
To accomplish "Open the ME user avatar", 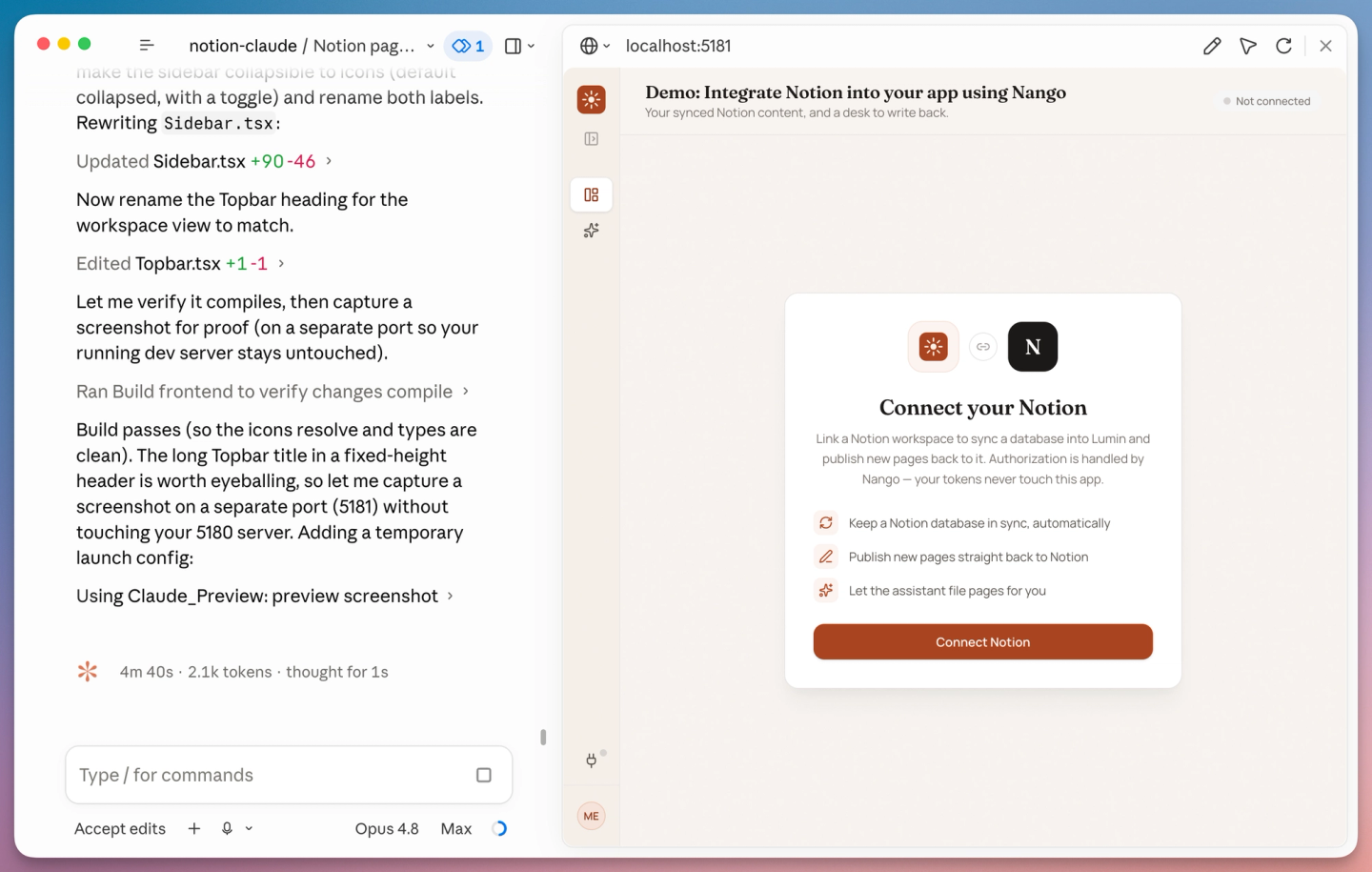I will click(x=592, y=816).
